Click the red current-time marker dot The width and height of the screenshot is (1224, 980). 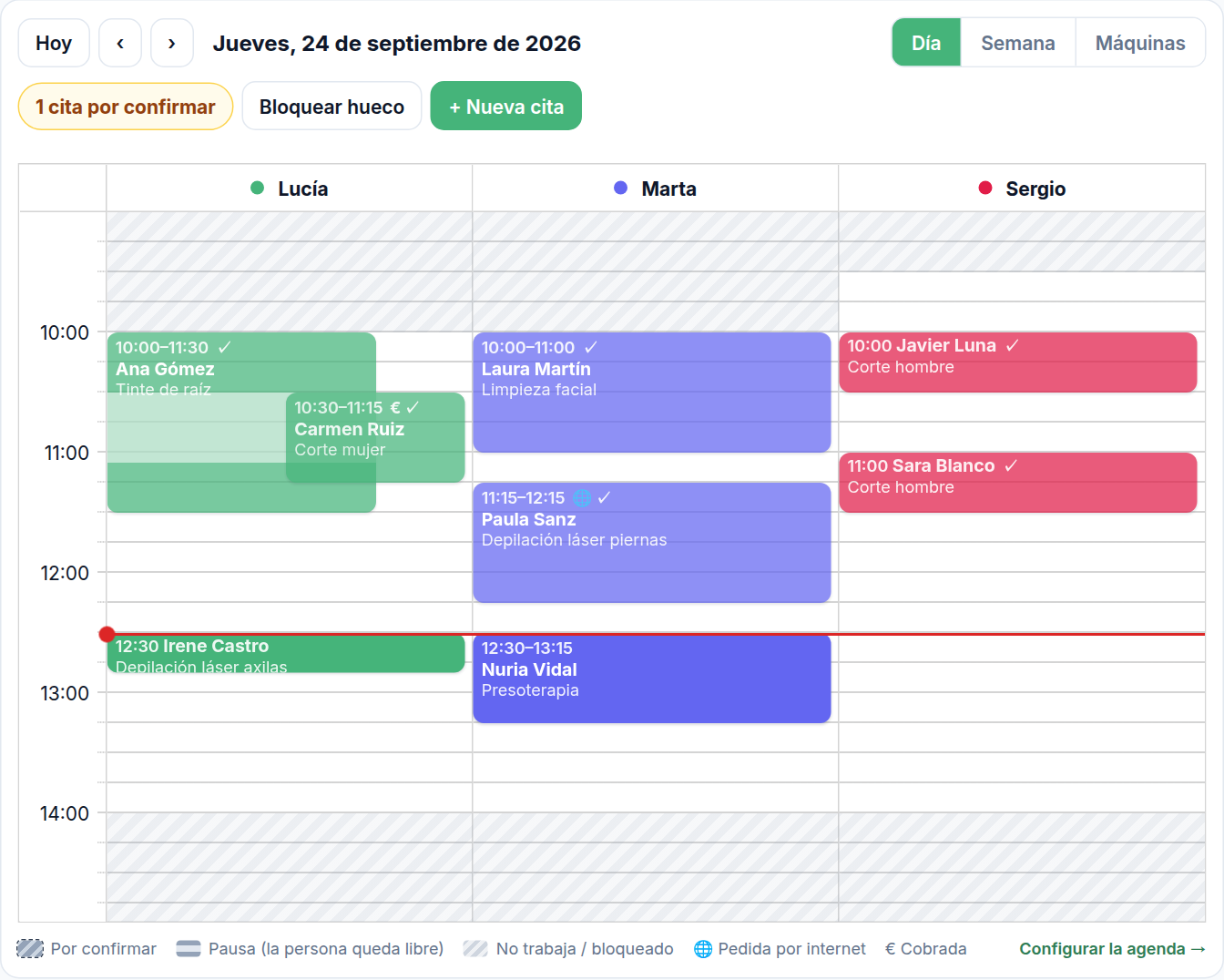(107, 634)
